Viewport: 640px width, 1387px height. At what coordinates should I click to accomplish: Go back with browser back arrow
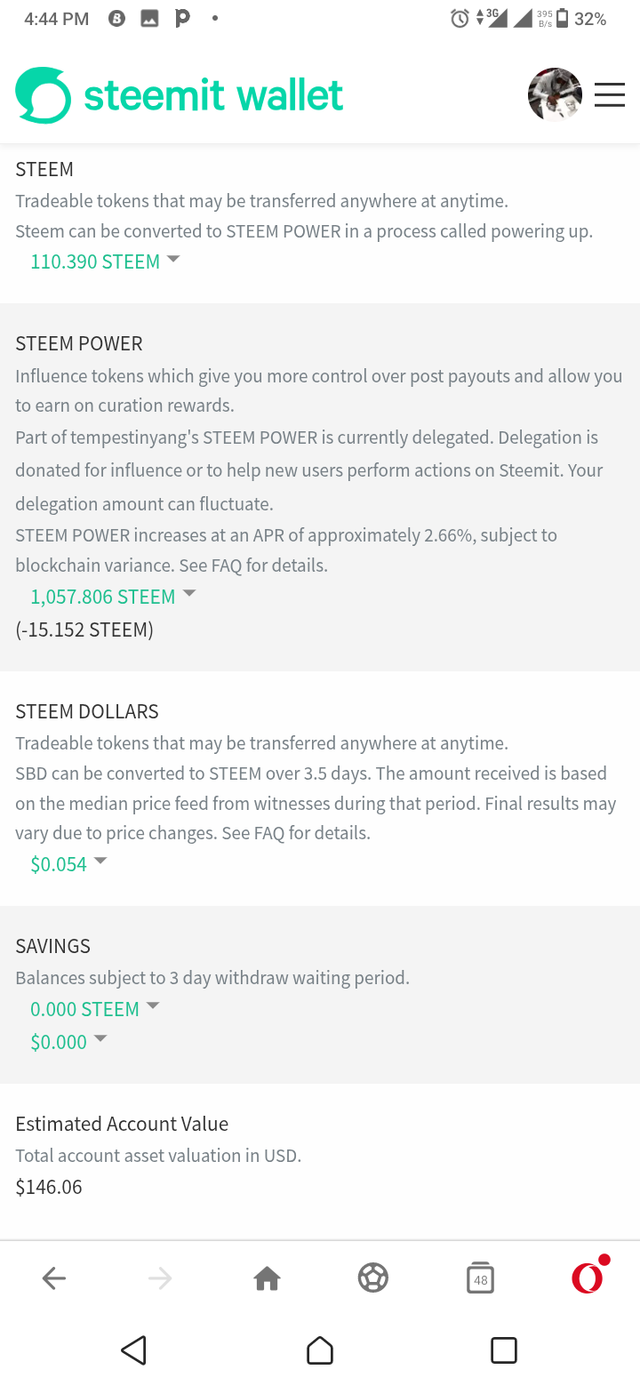click(54, 1277)
